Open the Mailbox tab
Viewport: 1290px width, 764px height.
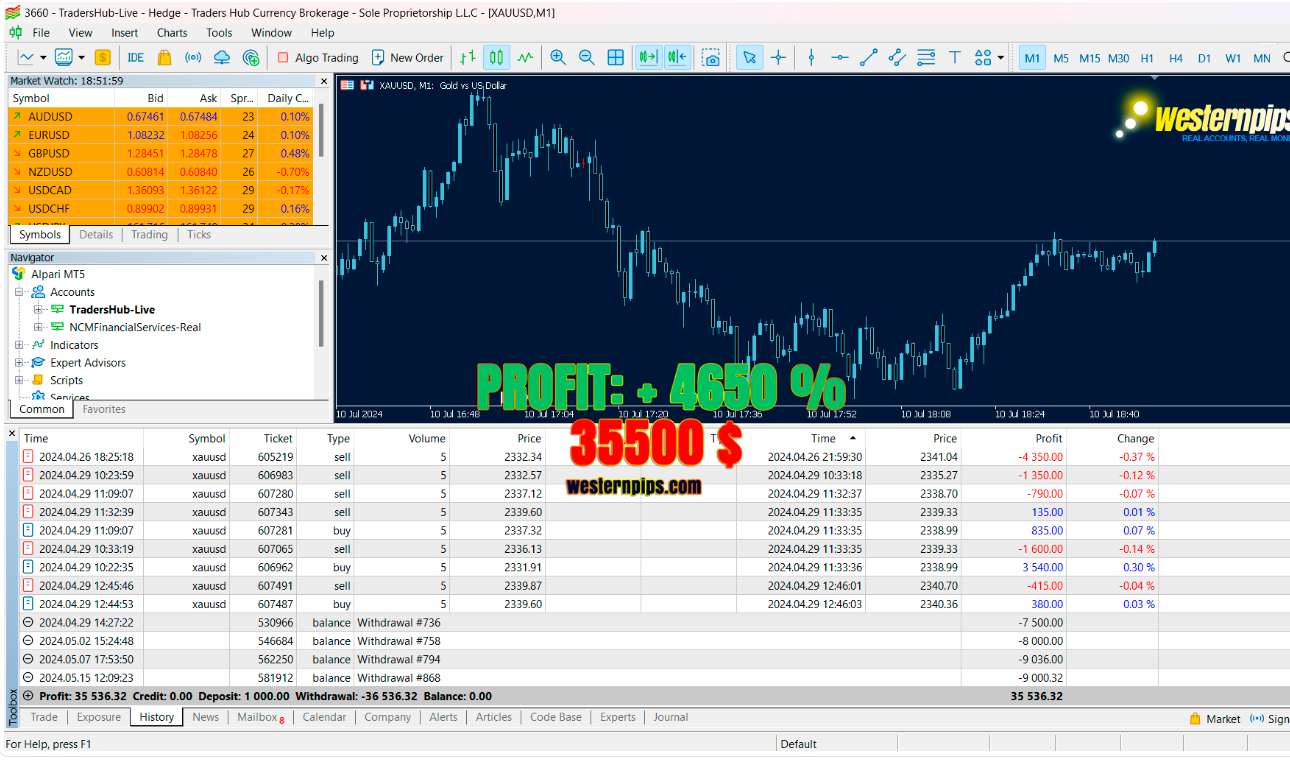261,717
